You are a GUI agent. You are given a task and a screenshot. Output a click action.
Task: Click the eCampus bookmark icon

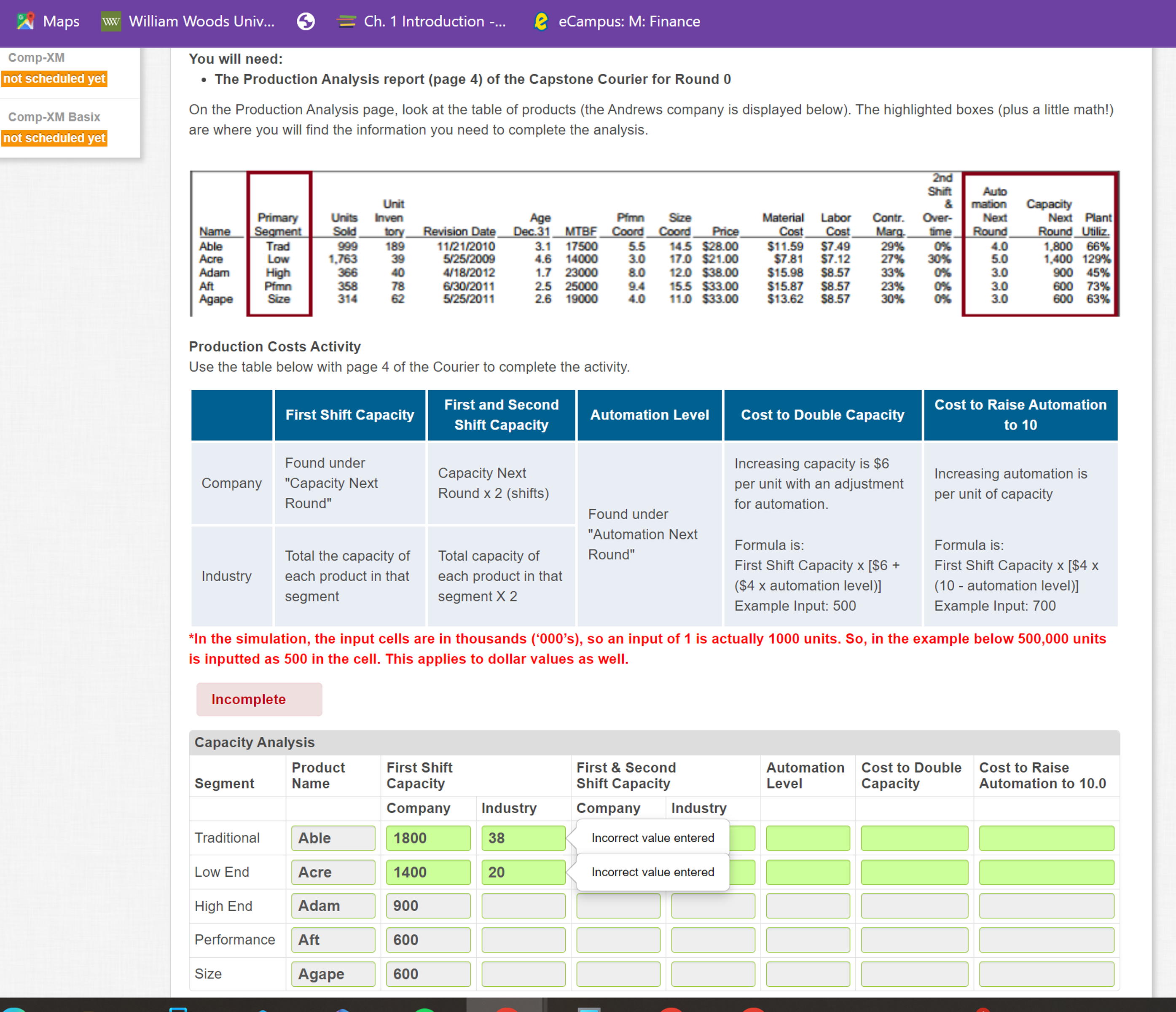tap(541, 21)
